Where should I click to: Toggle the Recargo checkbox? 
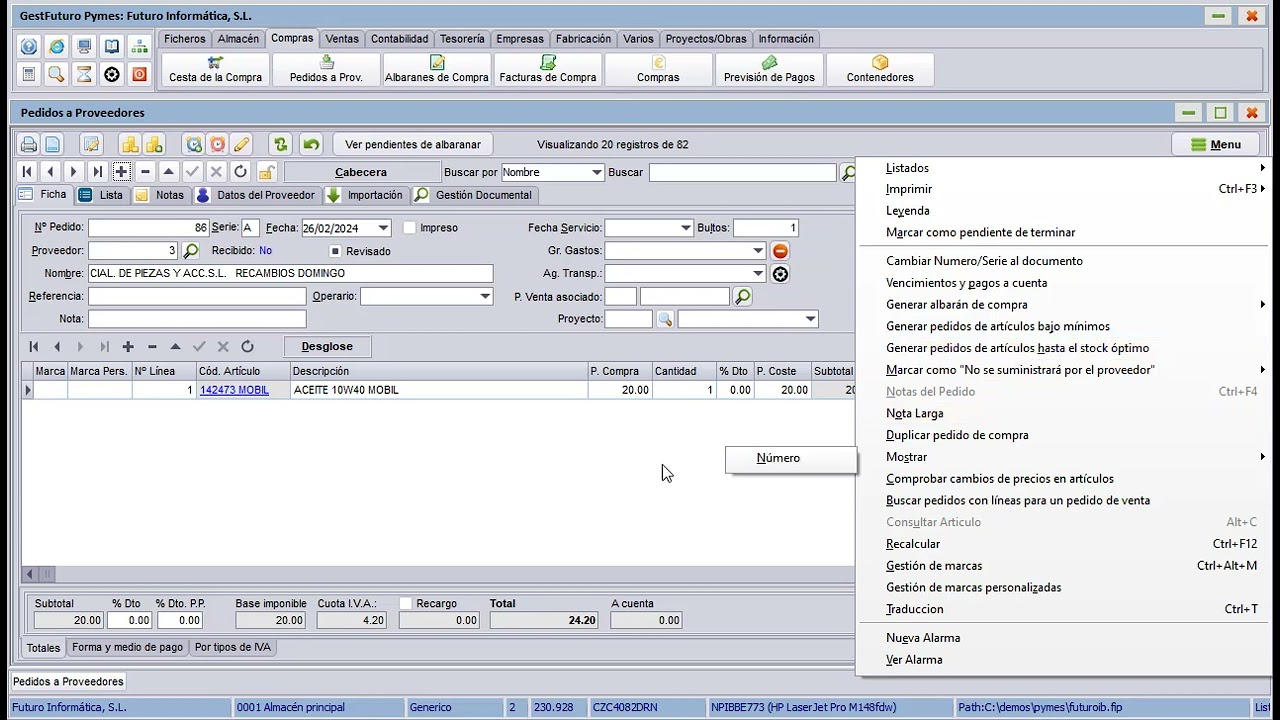click(x=405, y=603)
